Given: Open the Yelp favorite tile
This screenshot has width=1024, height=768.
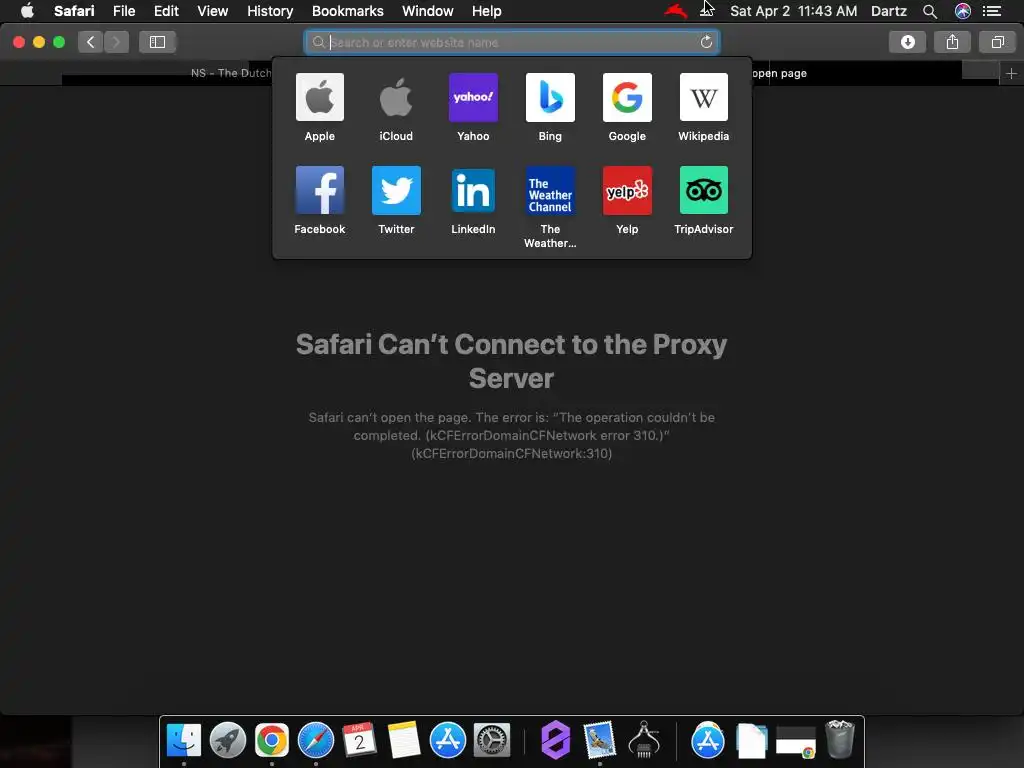Looking at the screenshot, I should pos(627,190).
